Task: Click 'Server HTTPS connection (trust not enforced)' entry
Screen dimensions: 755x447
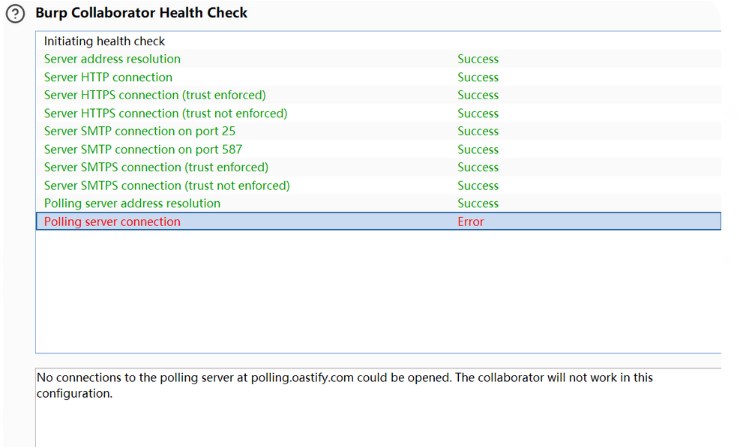Action: [x=165, y=113]
